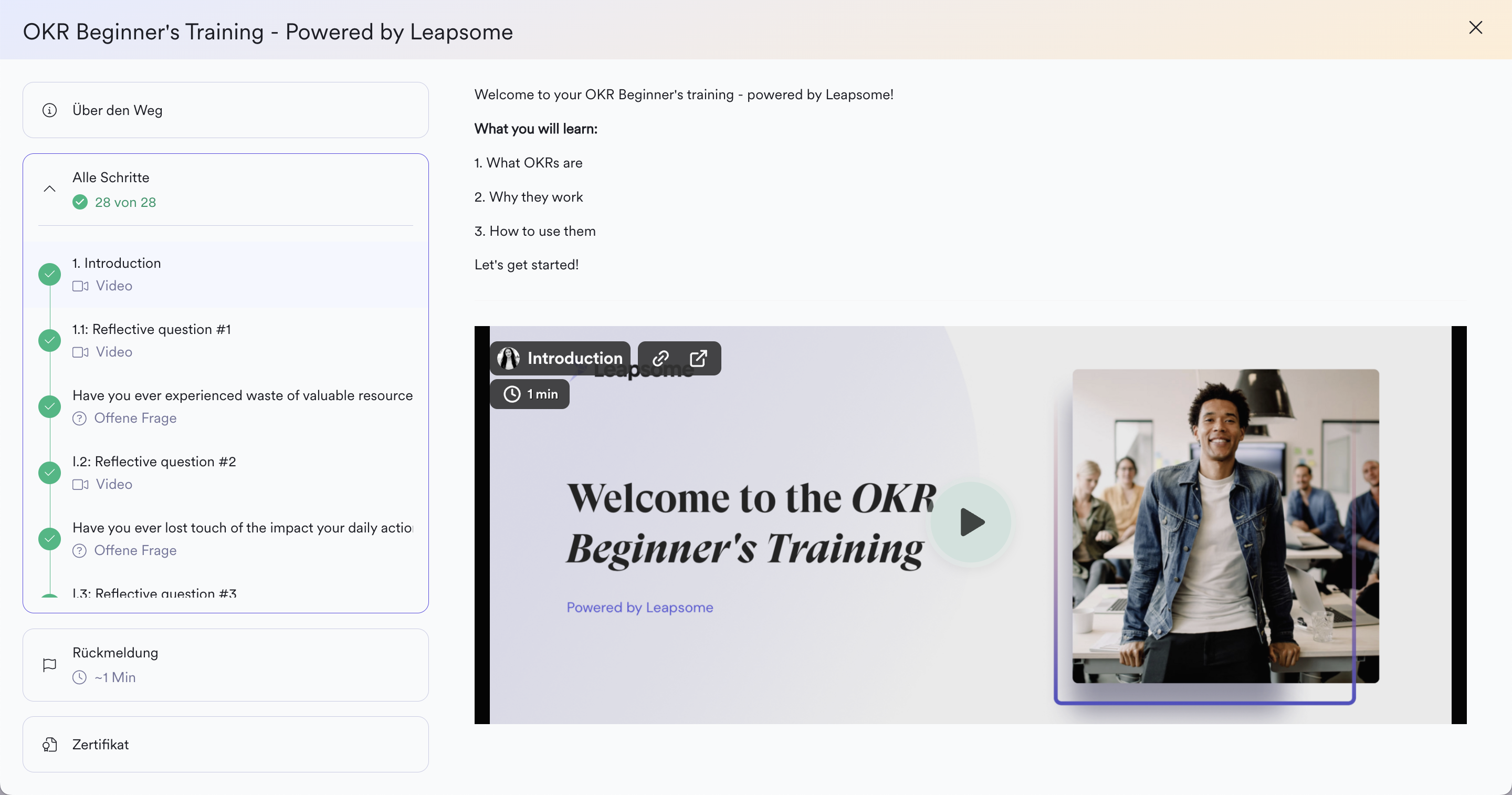The image size is (1512, 795).
Task: Open the Über den Weg section
Action: pos(225,110)
